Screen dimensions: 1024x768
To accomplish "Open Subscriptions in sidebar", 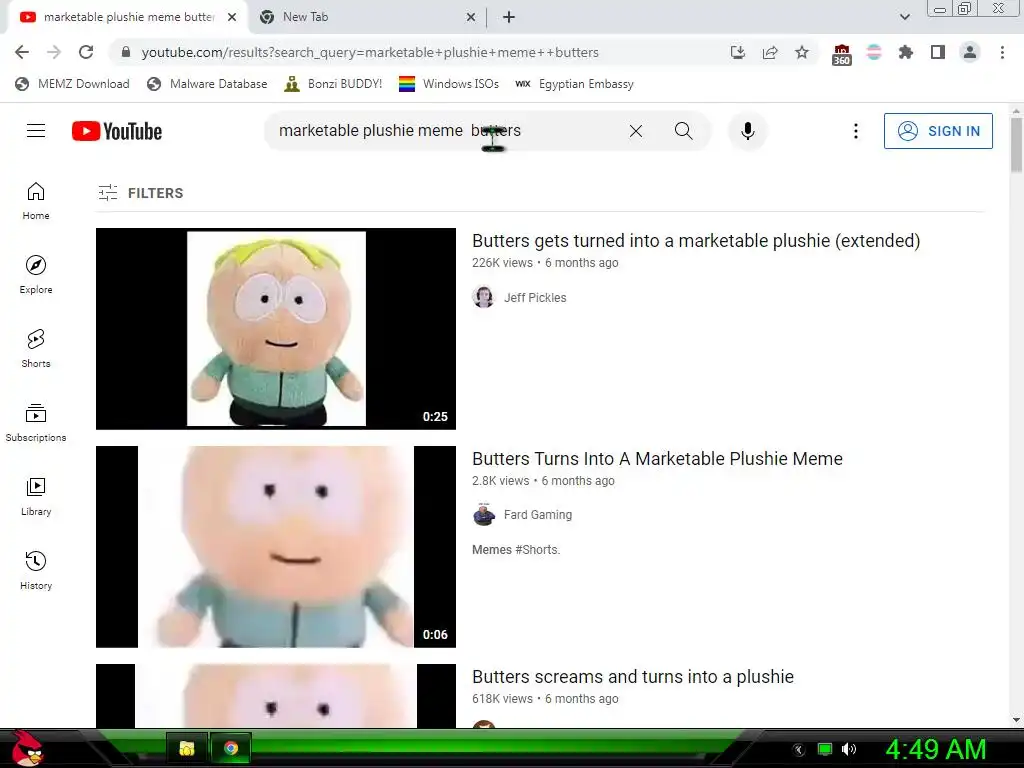I will pos(36,423).
